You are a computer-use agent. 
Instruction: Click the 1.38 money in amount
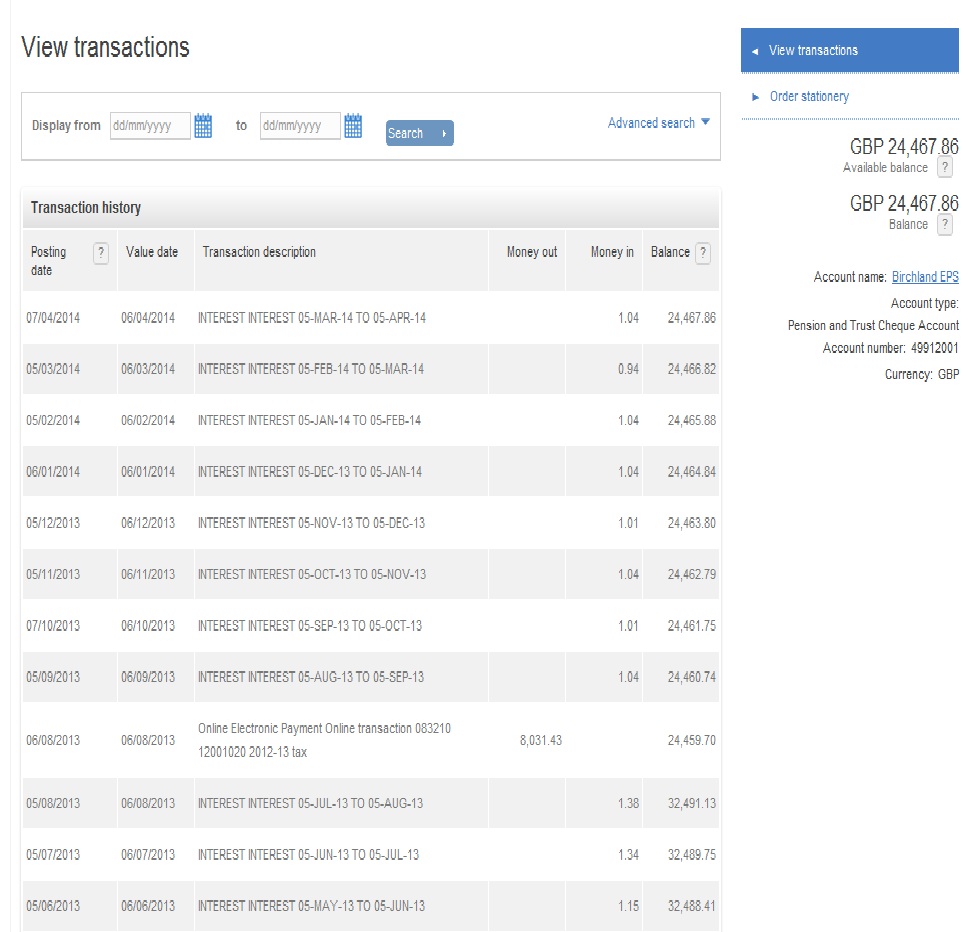point(628,803)
